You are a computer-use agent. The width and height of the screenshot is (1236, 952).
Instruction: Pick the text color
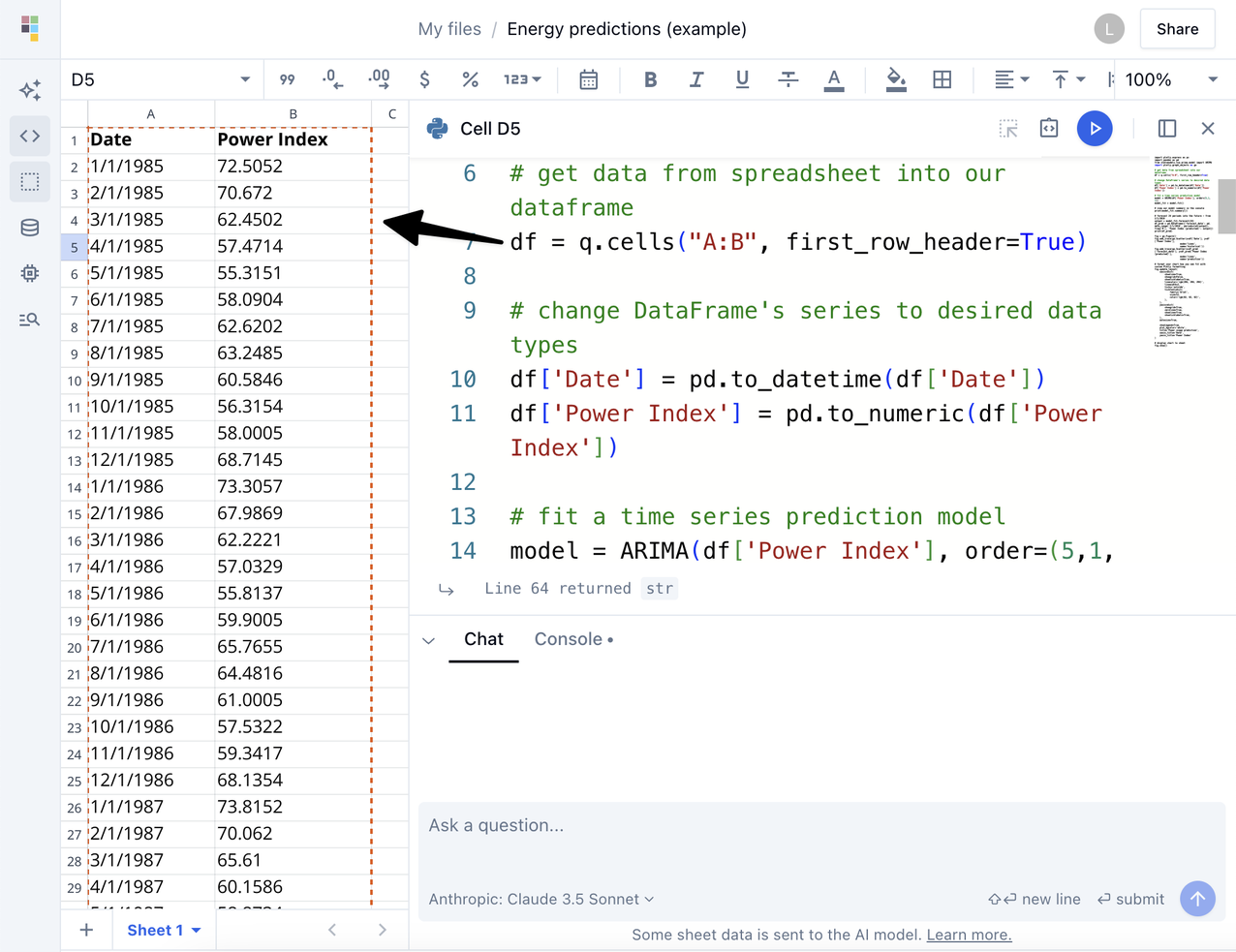[x=834, y=79]
